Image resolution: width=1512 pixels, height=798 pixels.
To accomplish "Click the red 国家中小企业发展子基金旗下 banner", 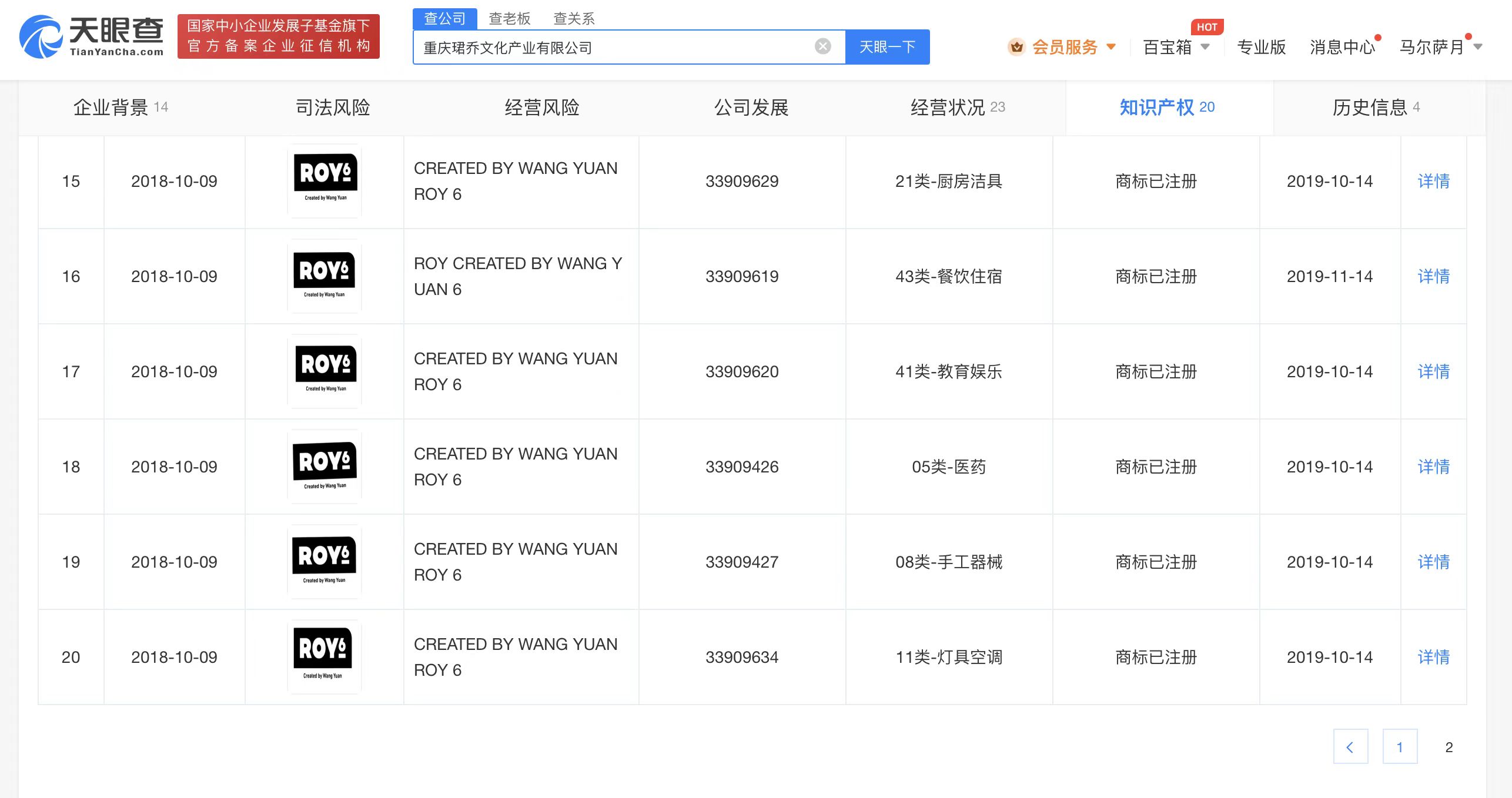I will pyautogui.click(x=279, y=36).
